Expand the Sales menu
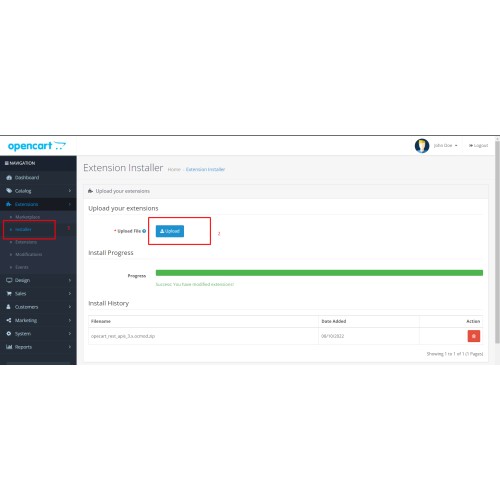Viewport: 500px width, 500px height. [x=38, y=293]
